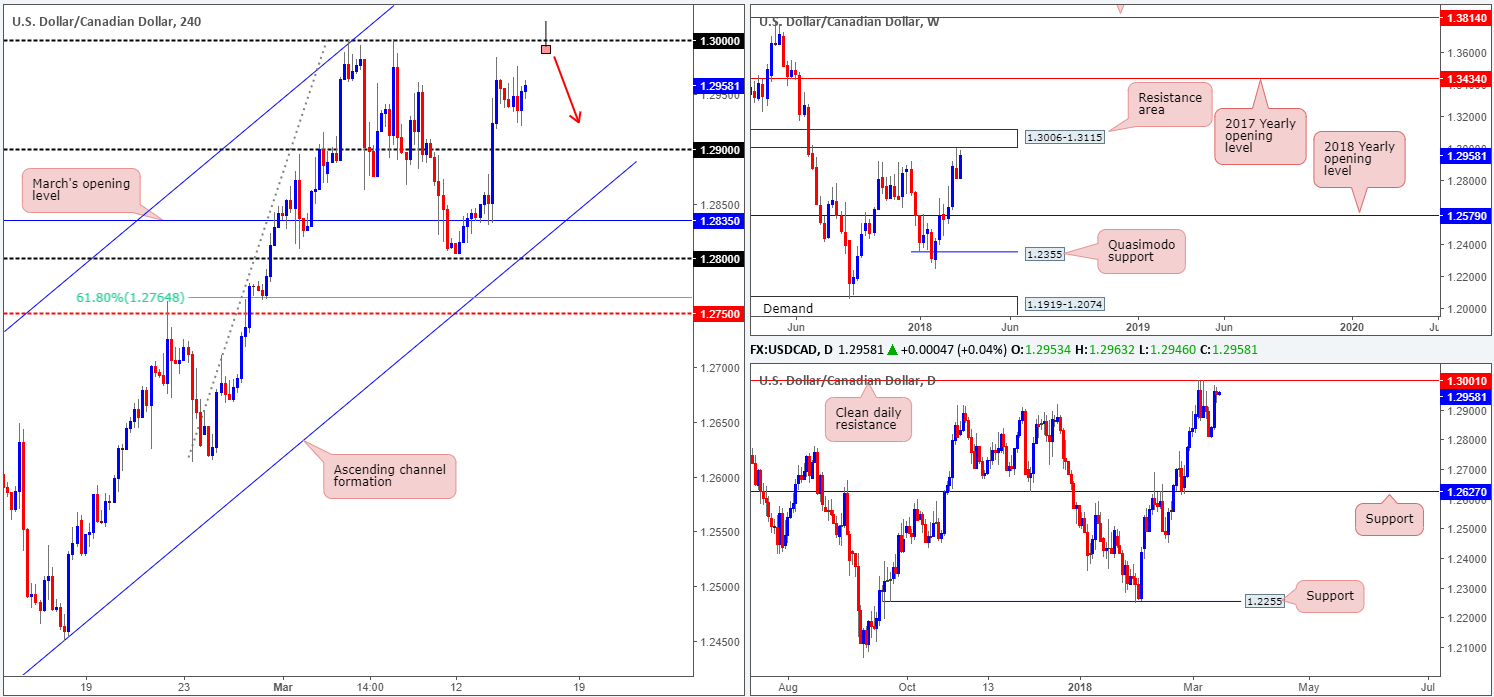Image resolution: width=1494 pixels, height=697 pixels.
Task: Click the blue 1.29581 current price label on 240 chart
Action: [x=718, y=86]
